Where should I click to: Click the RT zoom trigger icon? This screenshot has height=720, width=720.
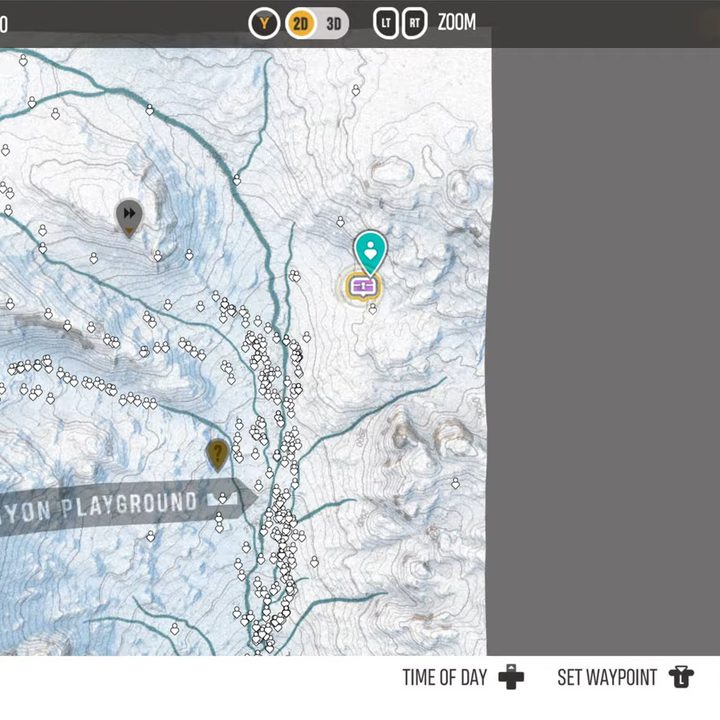click(x=415, y=23)
